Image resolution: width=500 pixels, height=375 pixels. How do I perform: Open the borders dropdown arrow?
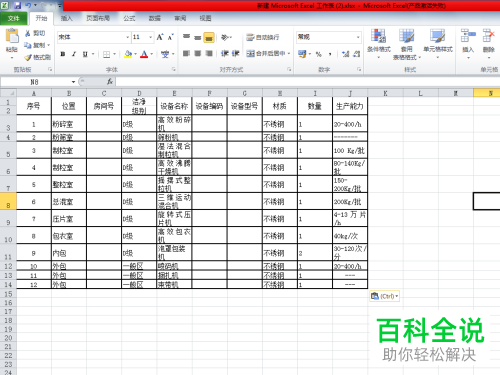pos(114,54)
